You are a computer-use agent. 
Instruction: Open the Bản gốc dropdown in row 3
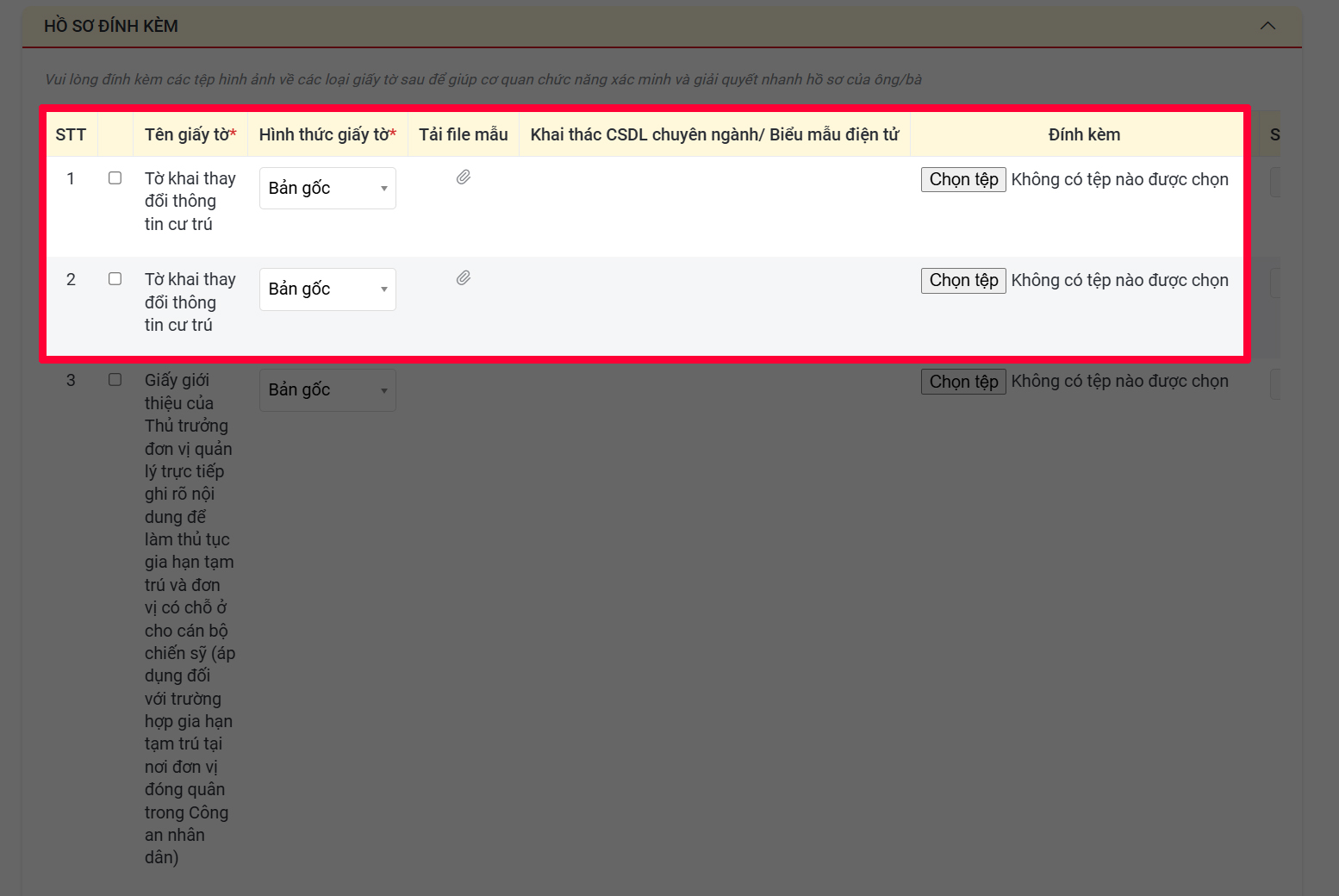point(327,390)
